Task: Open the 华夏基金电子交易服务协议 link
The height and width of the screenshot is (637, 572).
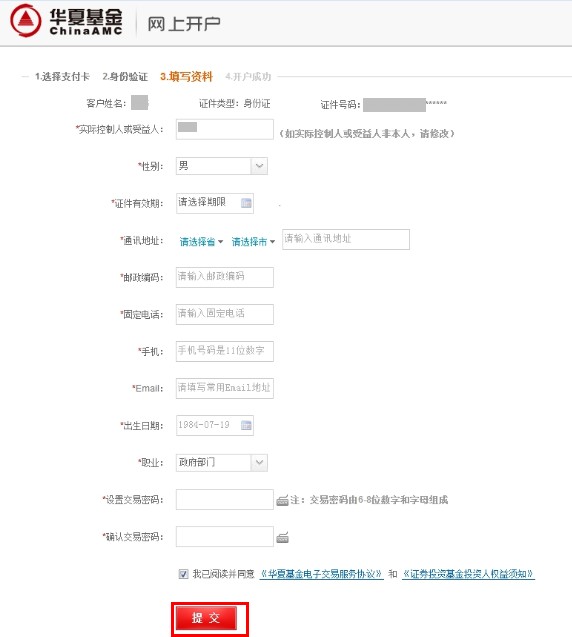Action: tap(321, 574)
